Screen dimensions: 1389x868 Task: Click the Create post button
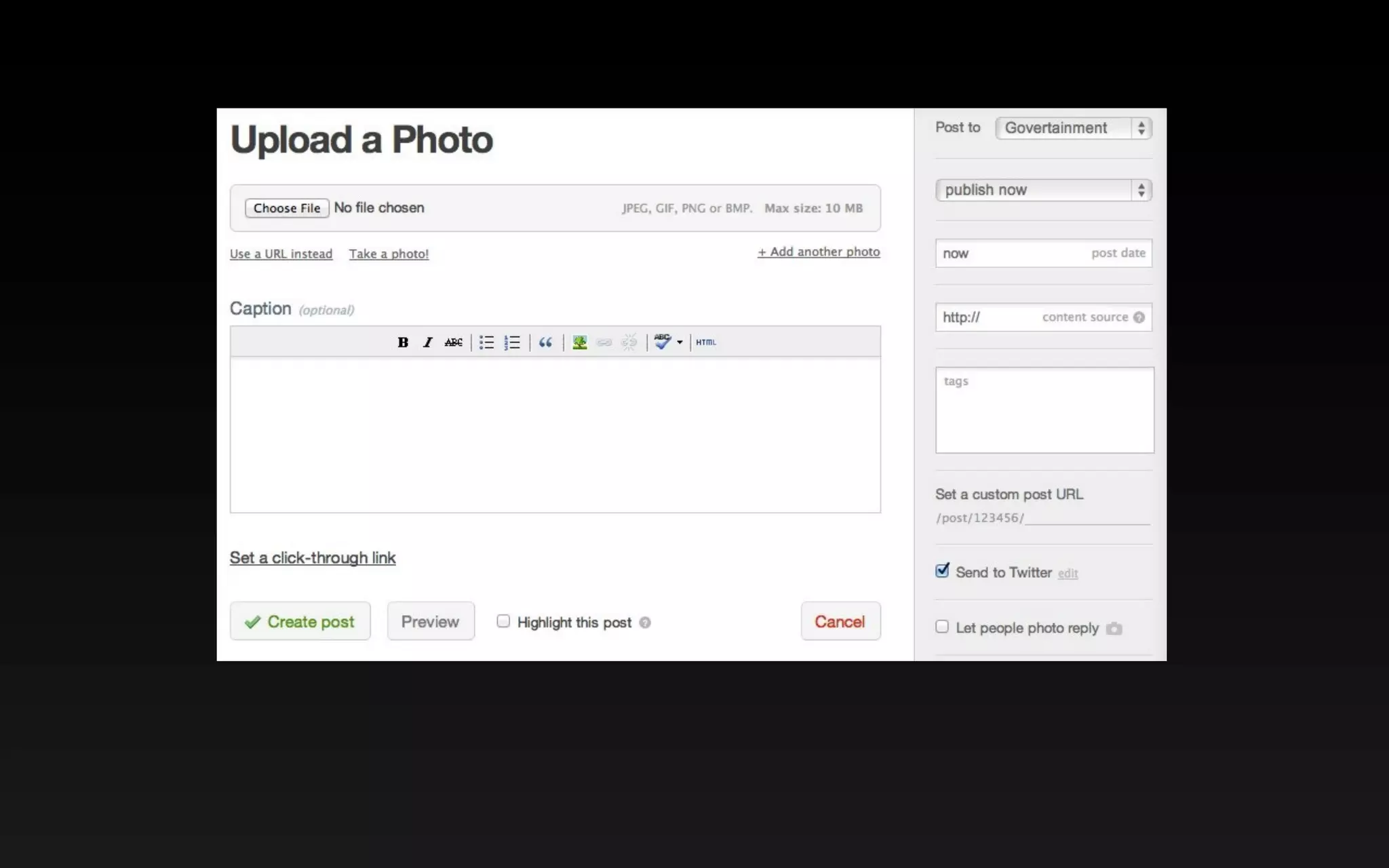coord(300,621)
